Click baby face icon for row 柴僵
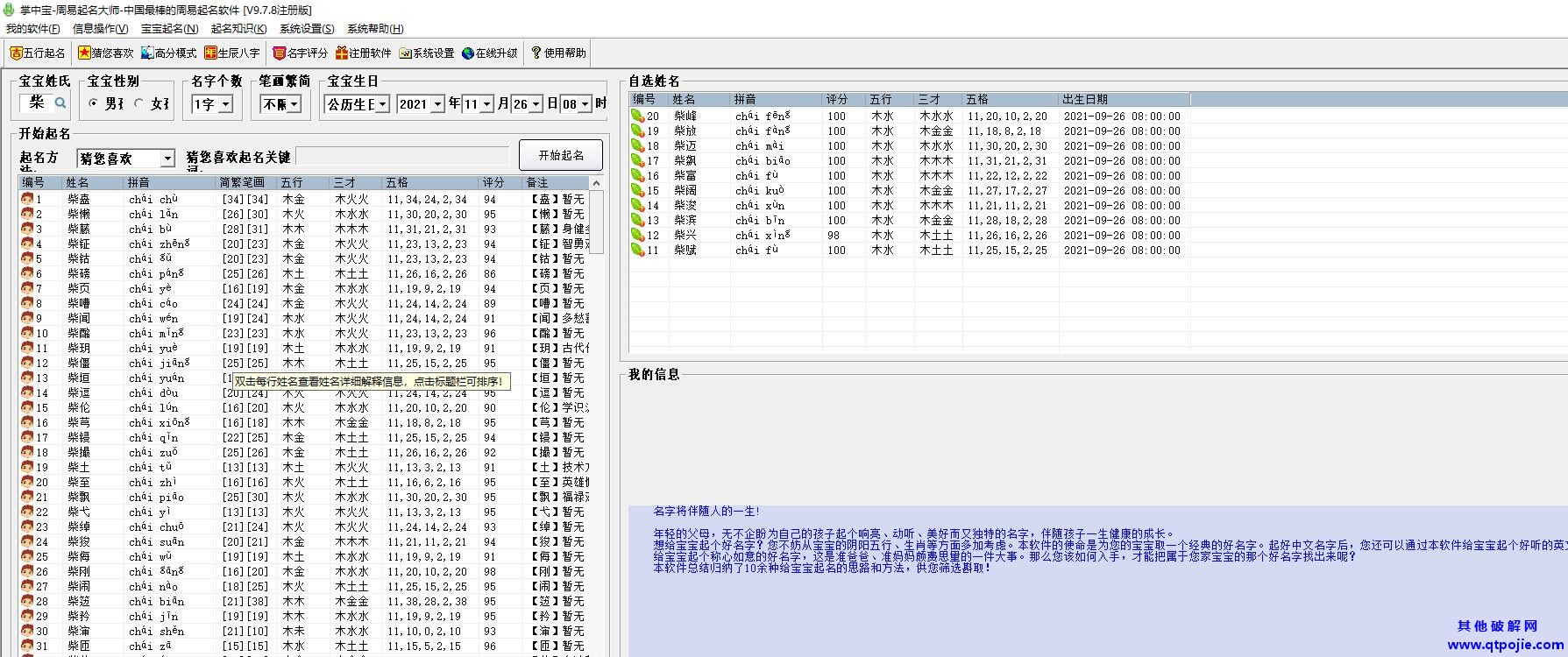This screenshot has width=1568, height=657. tap(27, 363)
